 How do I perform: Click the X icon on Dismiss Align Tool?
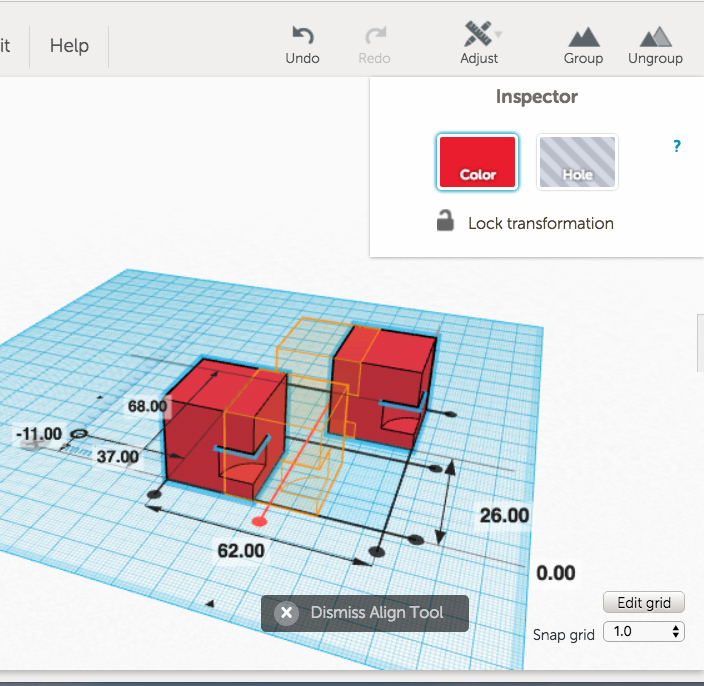coord(287,612)
